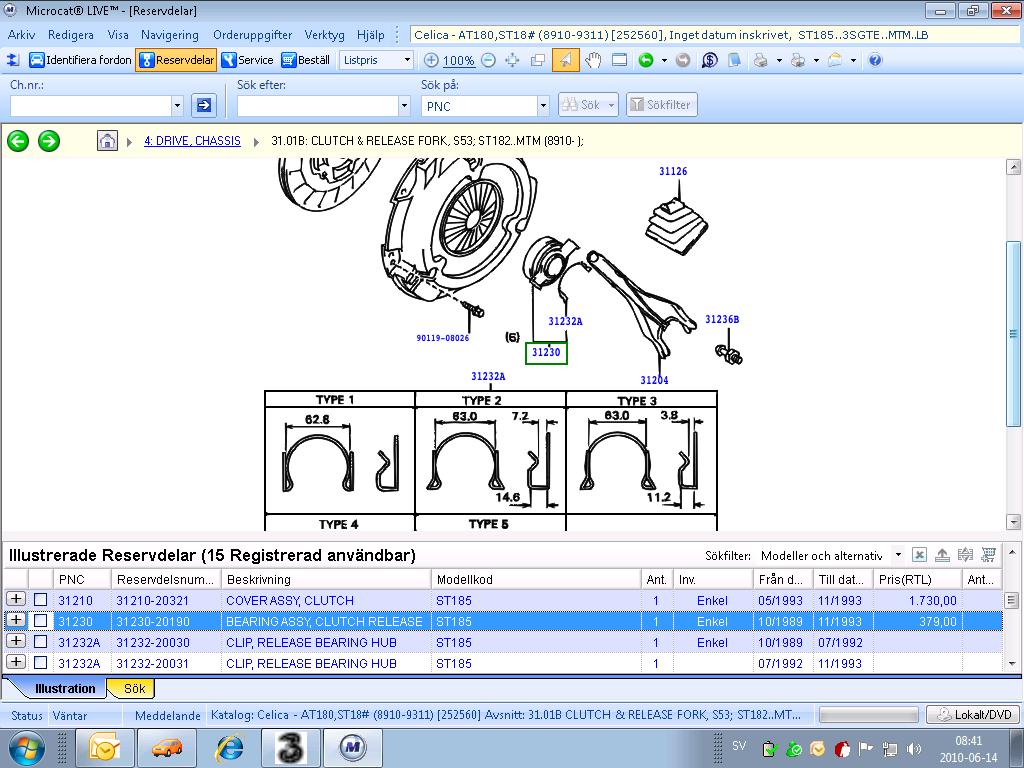Image resolution: width=1024 pixels, height=768 pixels.
Task: Click the upload arrow icon above table
Action: click(x=942, y=555)
